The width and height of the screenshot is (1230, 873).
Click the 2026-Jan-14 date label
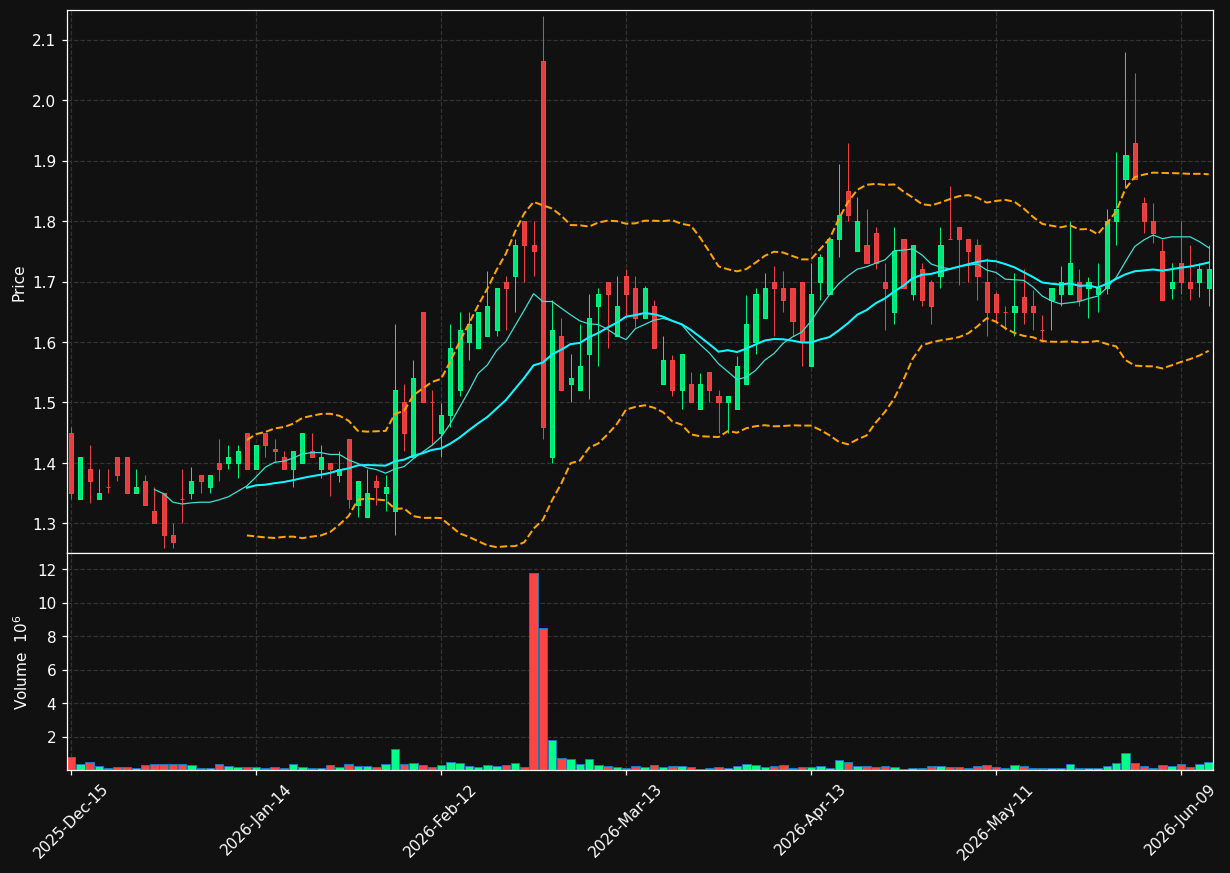tap(255, 821)
